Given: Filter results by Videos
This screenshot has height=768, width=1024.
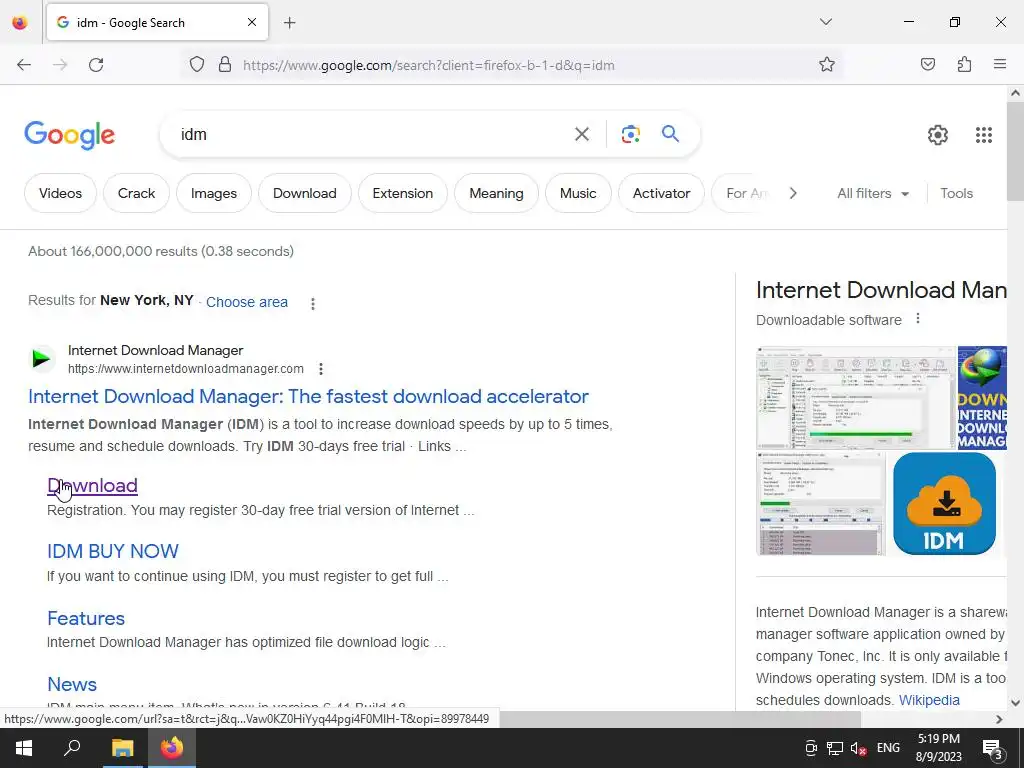Looking at the screenshot, I should [60, 193].
